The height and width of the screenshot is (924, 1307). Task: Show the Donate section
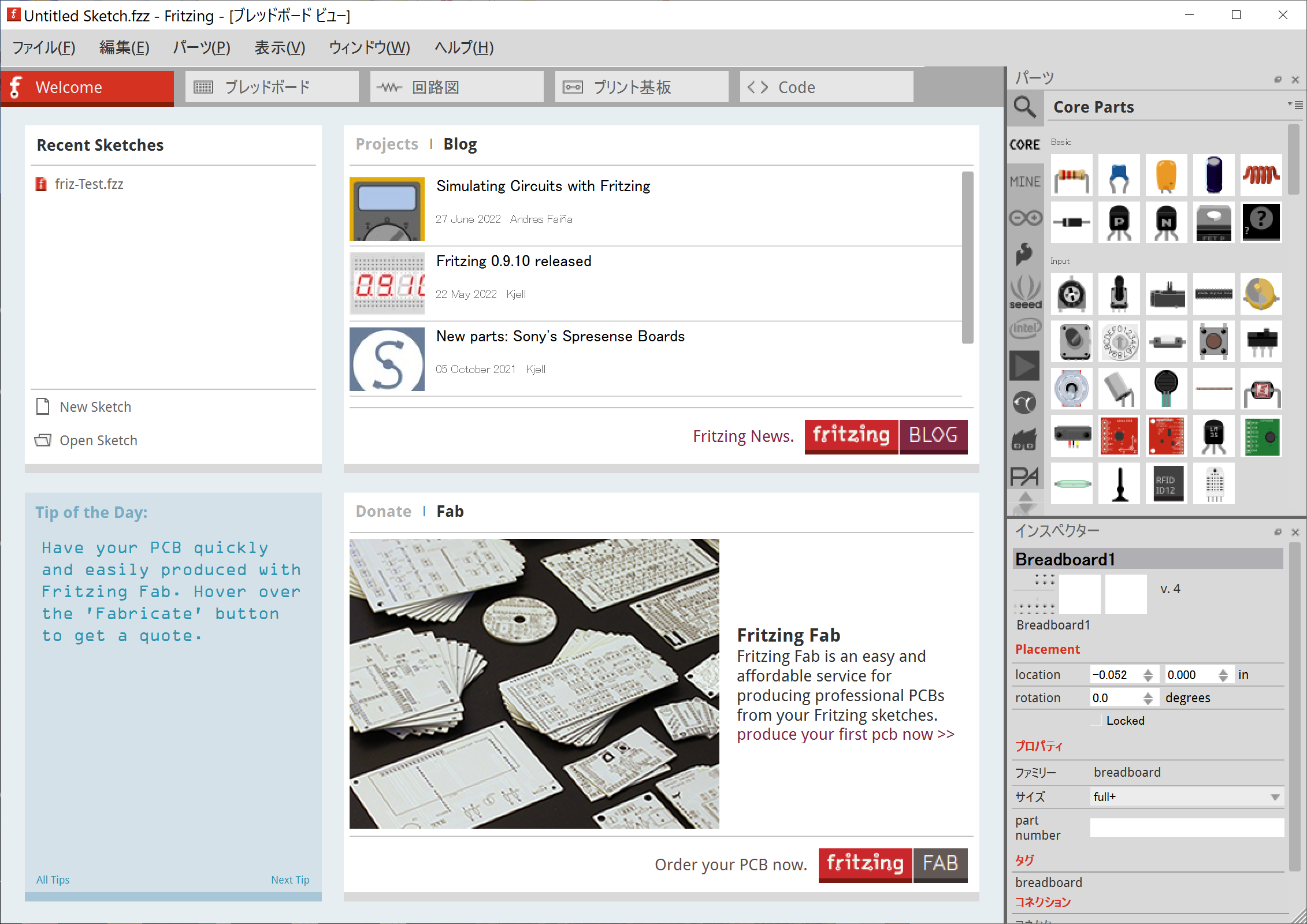click(x=384, y=512)
